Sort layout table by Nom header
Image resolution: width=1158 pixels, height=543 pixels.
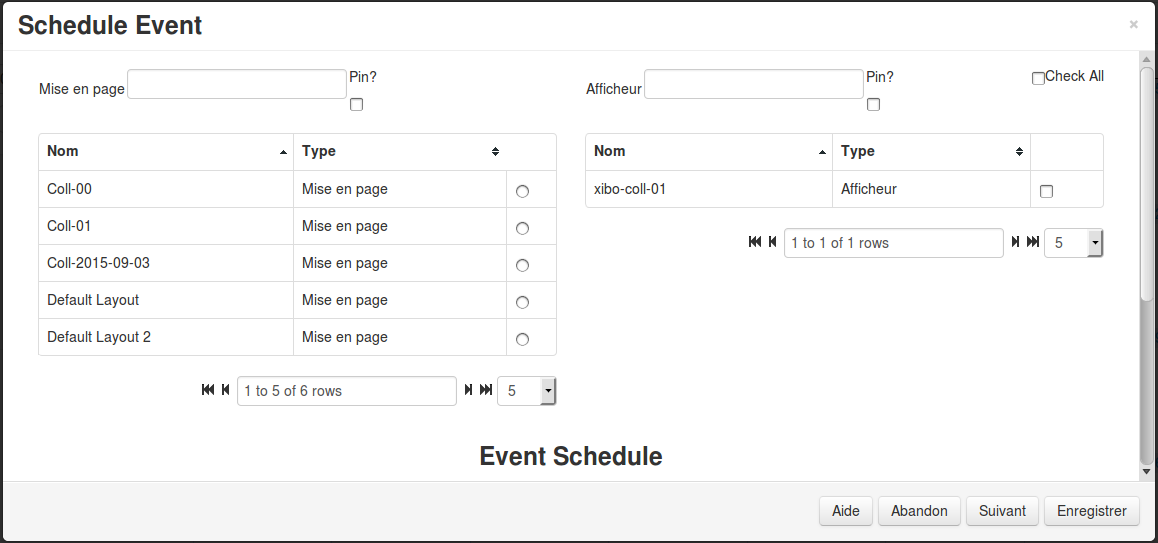click(x=166, y=151)
